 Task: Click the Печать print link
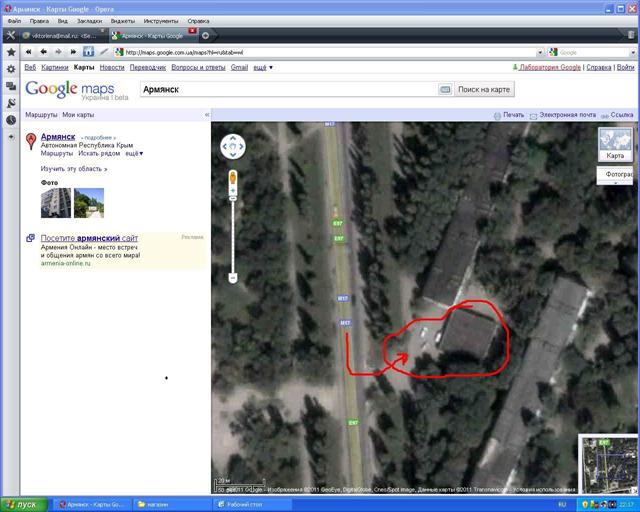(508, 115)
